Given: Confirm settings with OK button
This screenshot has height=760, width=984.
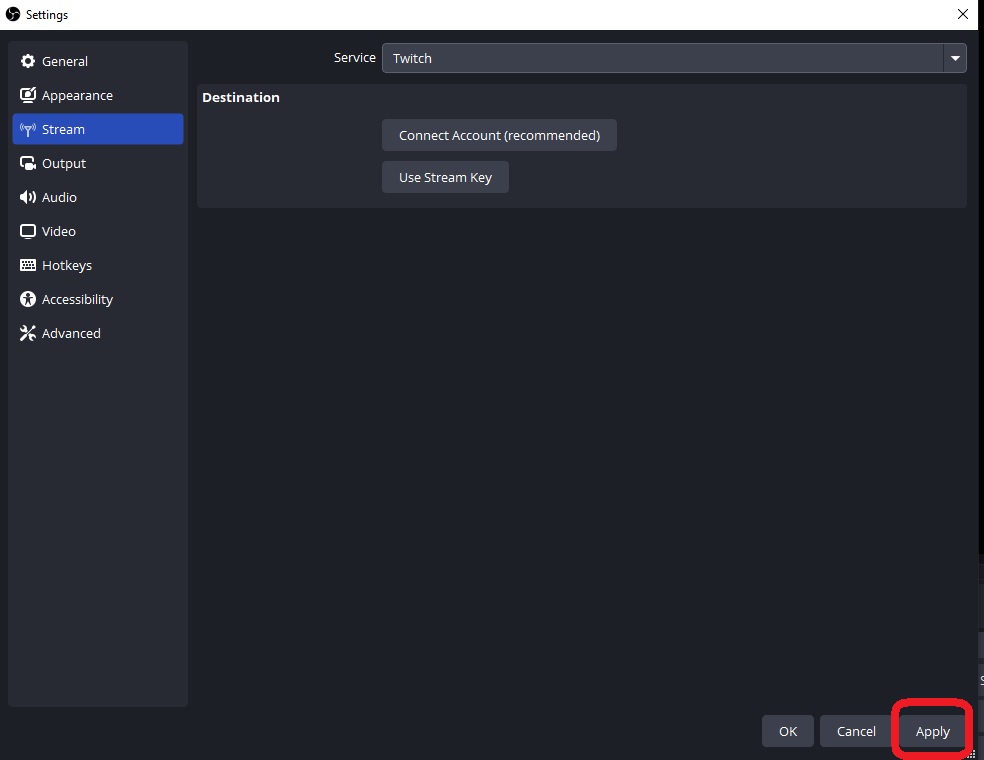Looking at the screenshot, I should pos(788,731).
